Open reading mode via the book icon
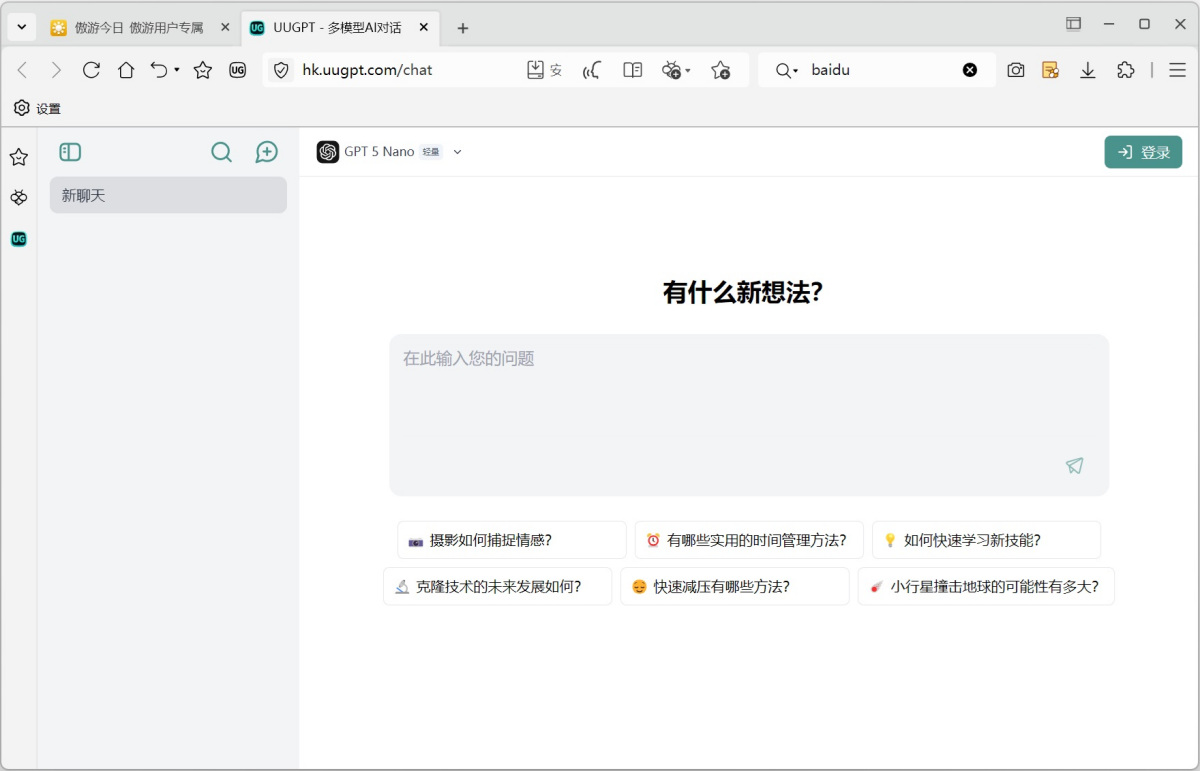Screen dimensions: 1200x771 (x=632, y=69)
